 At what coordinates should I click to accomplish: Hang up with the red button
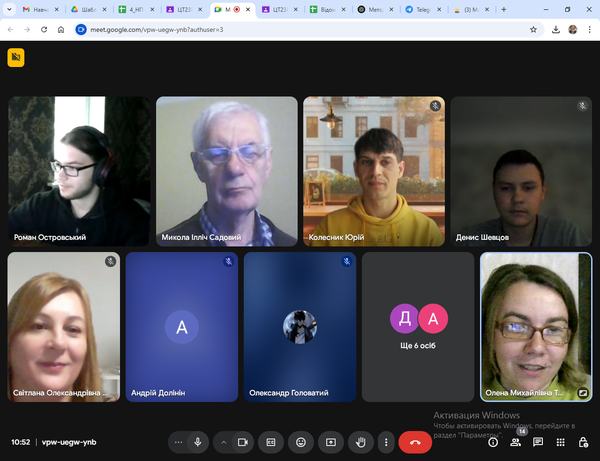415,441
